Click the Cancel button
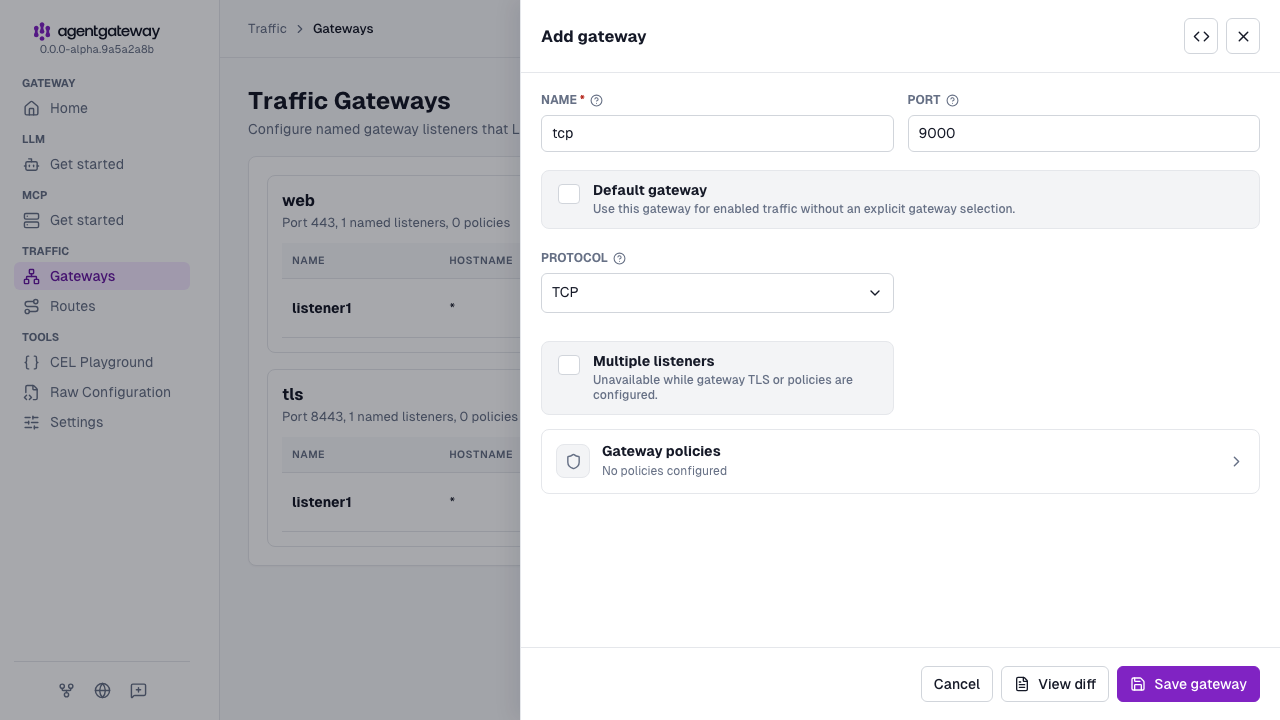1280x720 pixels. [957, 684]
